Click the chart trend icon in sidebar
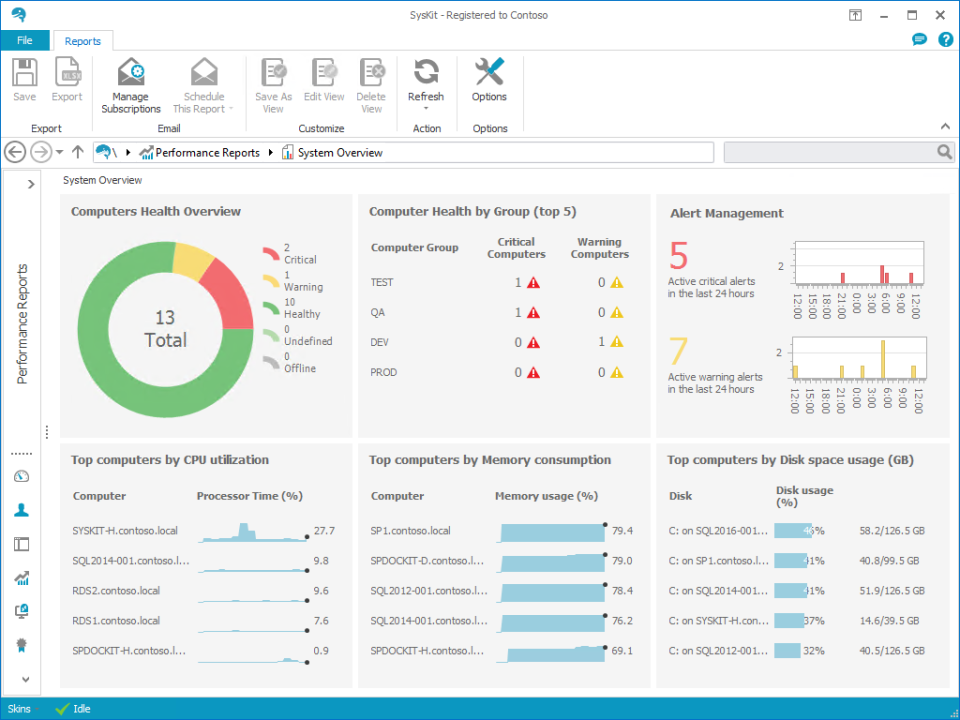The width and height of the screenshot is (960, 720). pos(21,578)
